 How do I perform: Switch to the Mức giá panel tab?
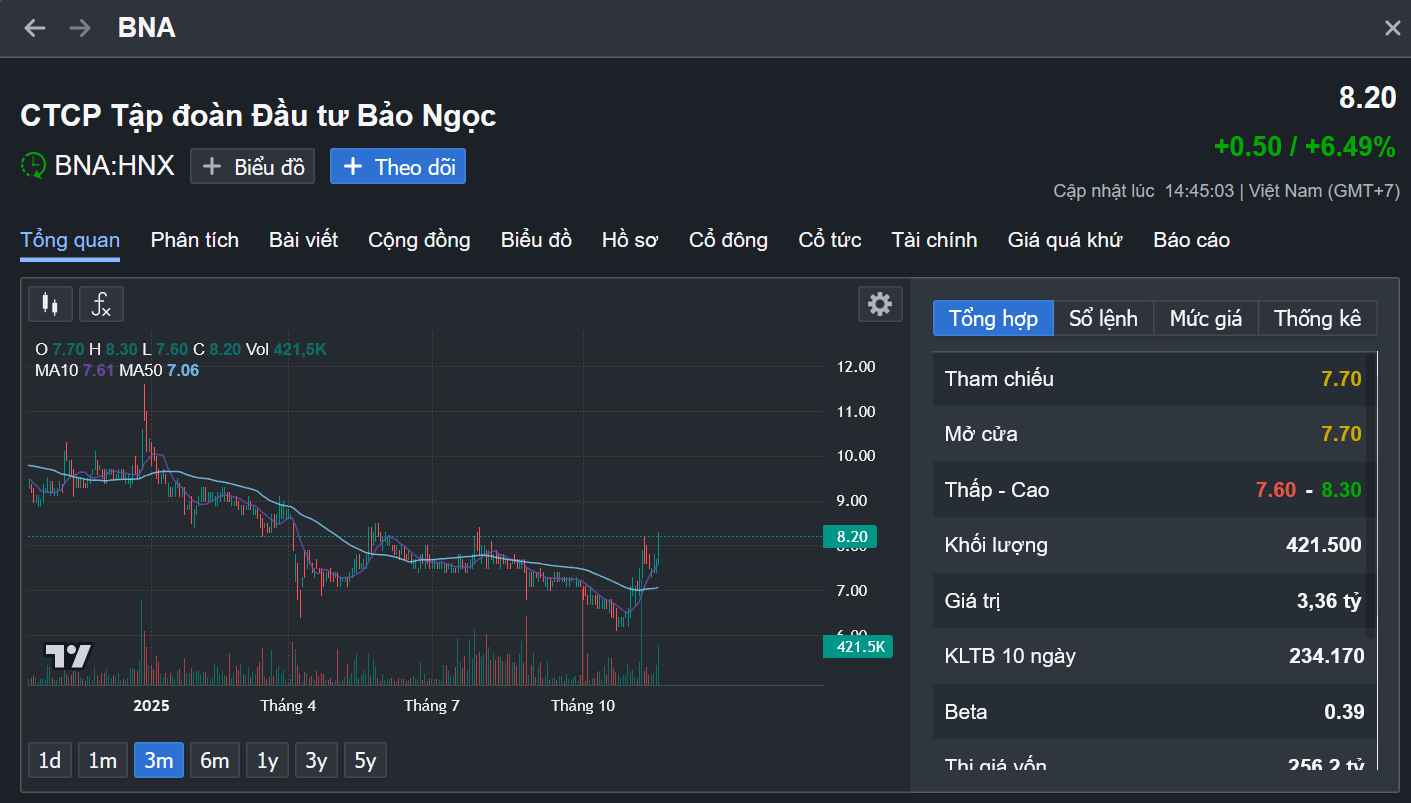[1206, 319]
